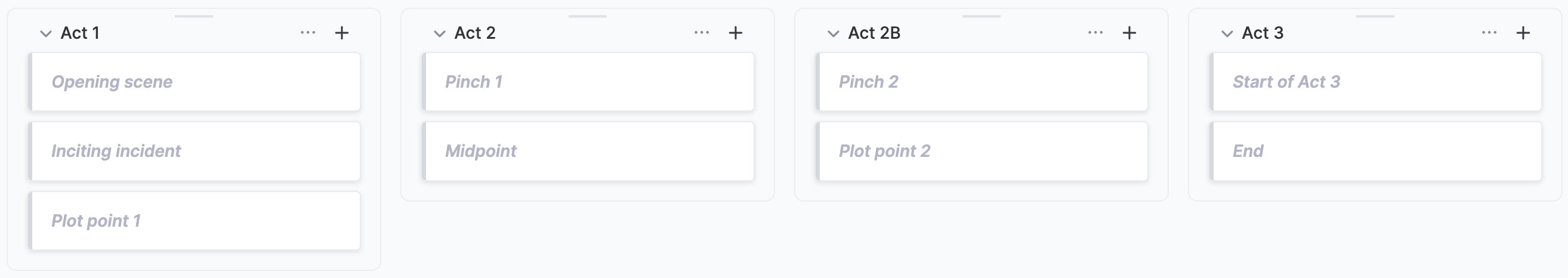1568x278 pixels.
Task: Open the Midpoint card
Action: pyautogui.click(x=588, y=151)
